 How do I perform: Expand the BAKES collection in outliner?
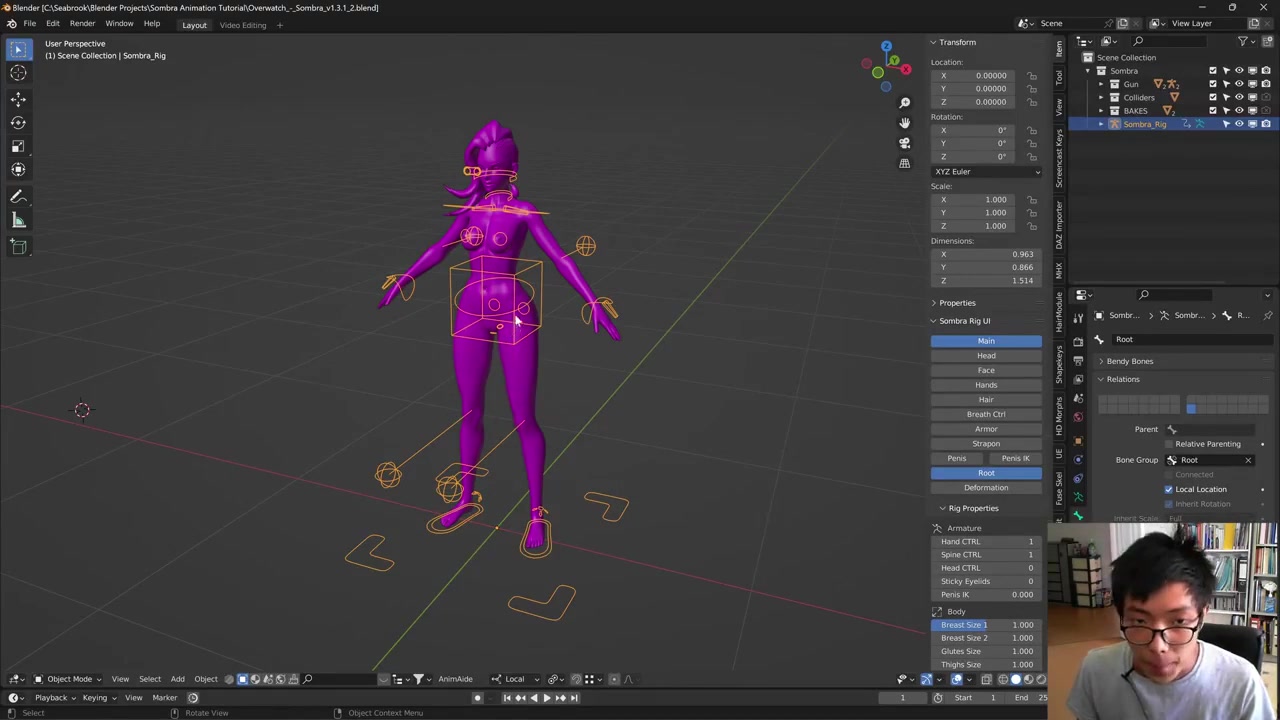click(1101, 111)
